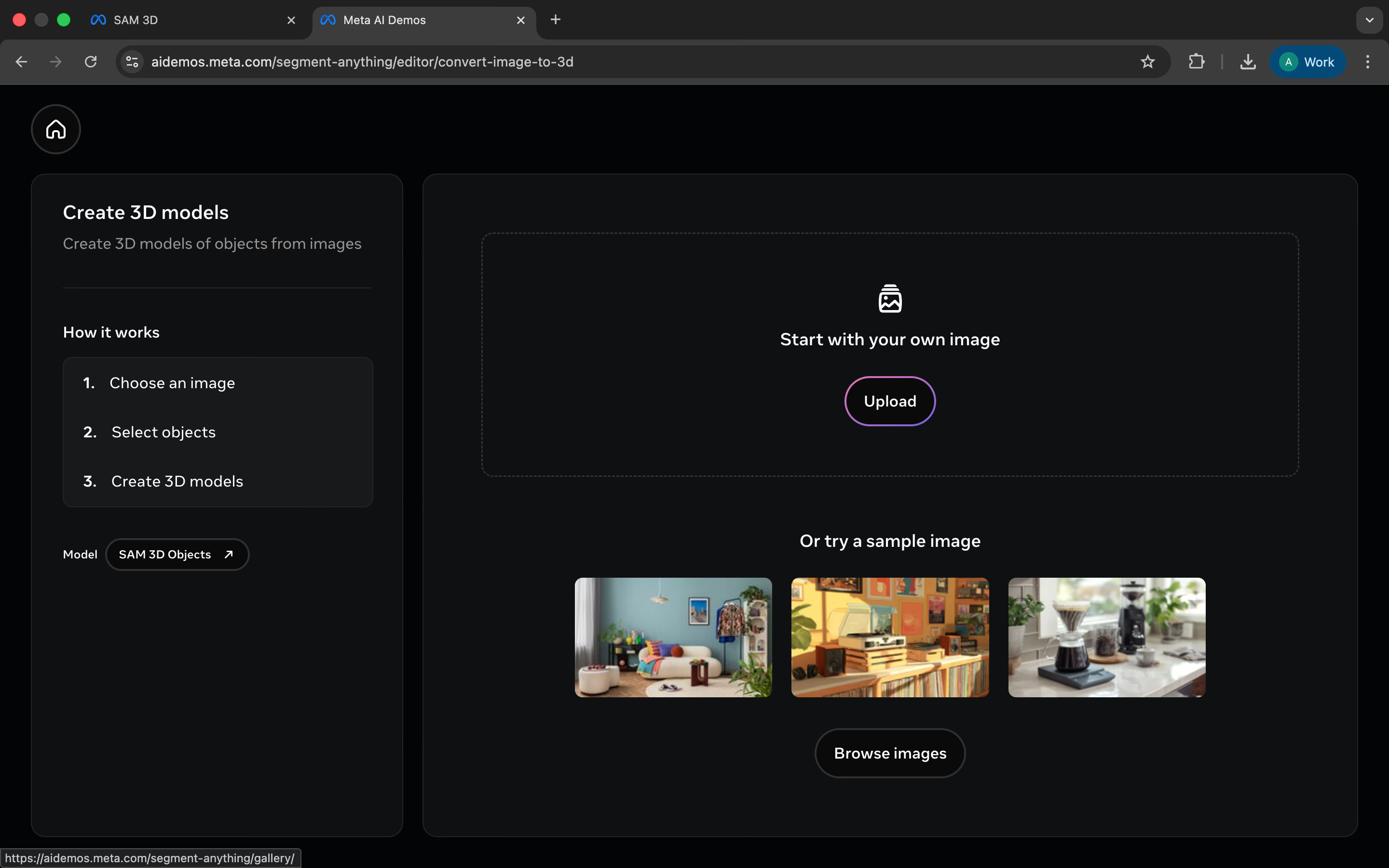View site information icon in address bar

click(x=132, y=62)
